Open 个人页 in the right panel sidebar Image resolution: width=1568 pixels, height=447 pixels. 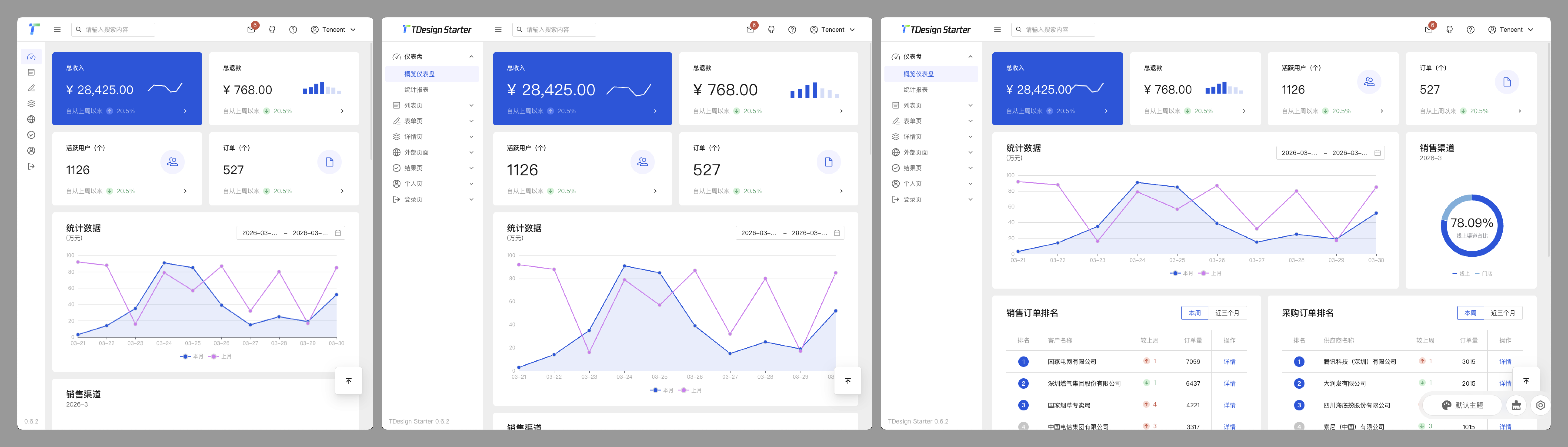coord(931,184)
